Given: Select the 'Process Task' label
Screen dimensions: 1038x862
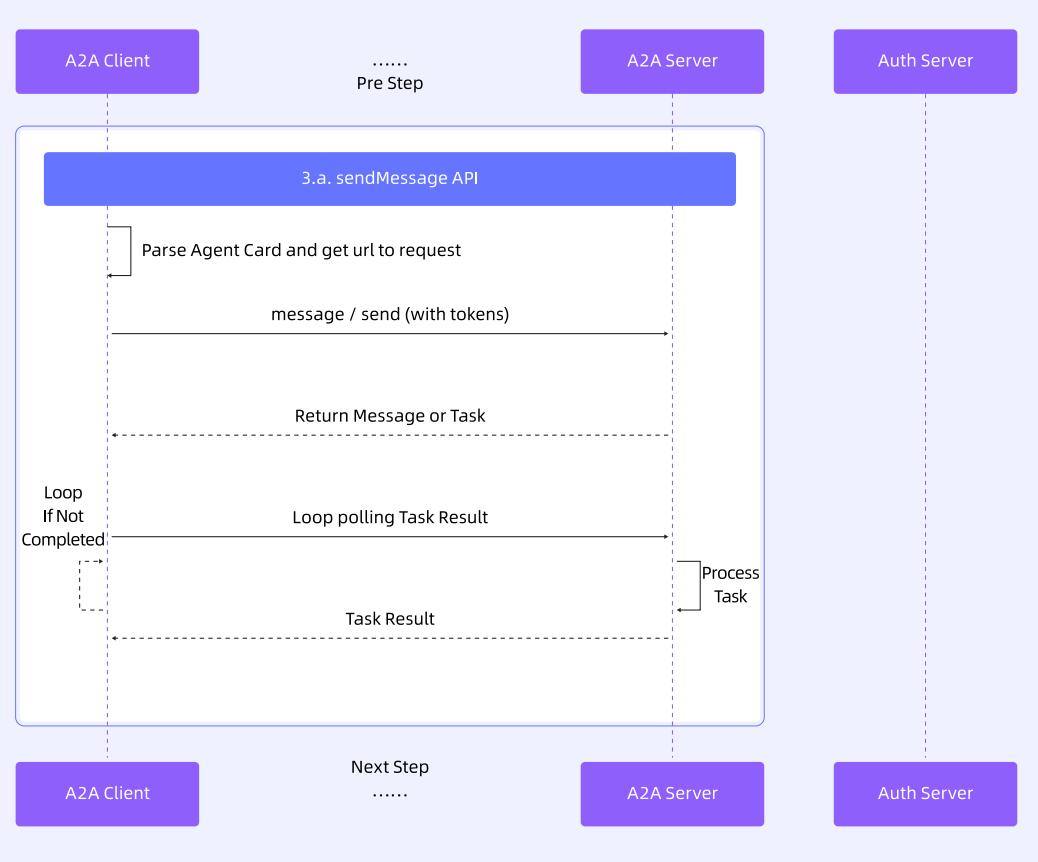Looking at the screenshot, I should click(730, 585).
